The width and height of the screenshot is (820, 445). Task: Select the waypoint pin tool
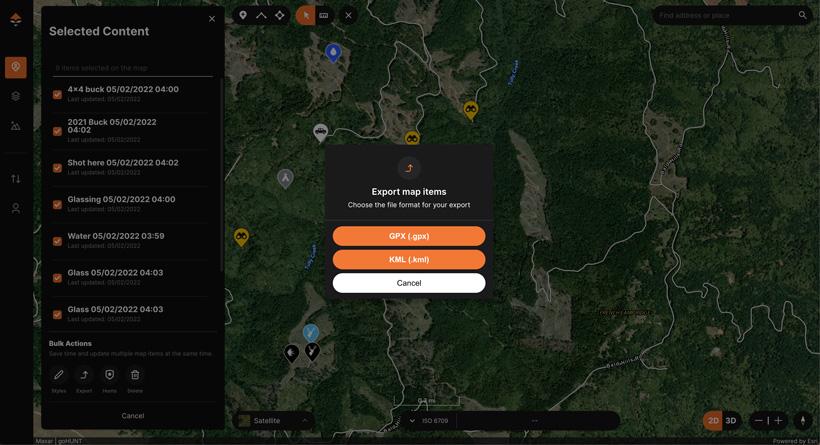tap(243, 15)
